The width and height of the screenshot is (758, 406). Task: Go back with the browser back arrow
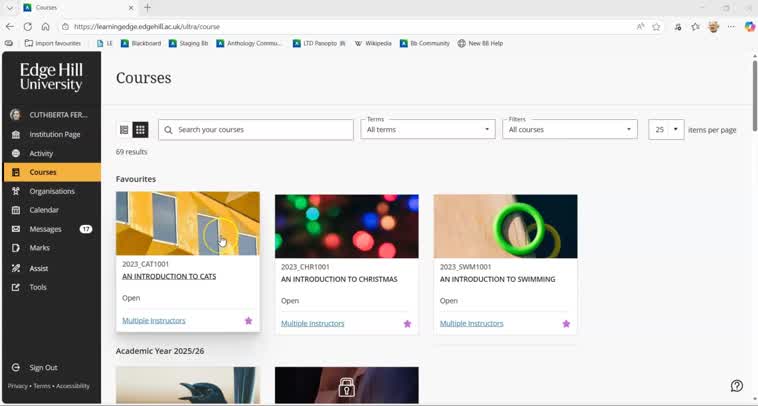point(10,27)
